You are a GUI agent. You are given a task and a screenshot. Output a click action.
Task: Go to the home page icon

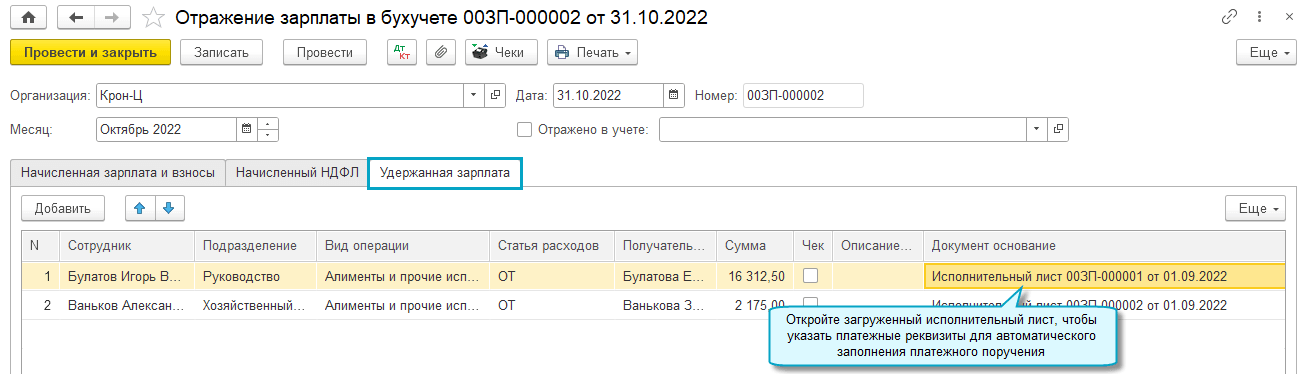click(x=28, y=18)
